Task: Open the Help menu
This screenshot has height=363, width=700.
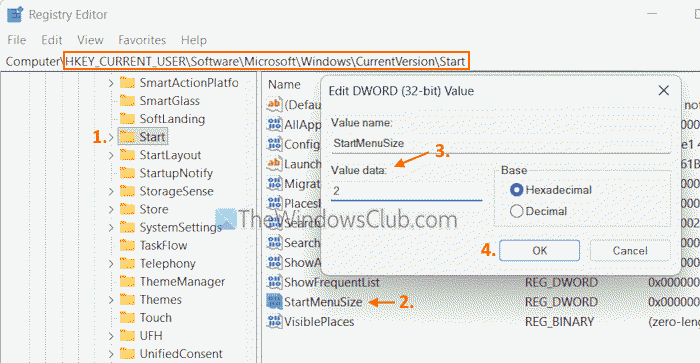Action: click(x=193, y=40)
